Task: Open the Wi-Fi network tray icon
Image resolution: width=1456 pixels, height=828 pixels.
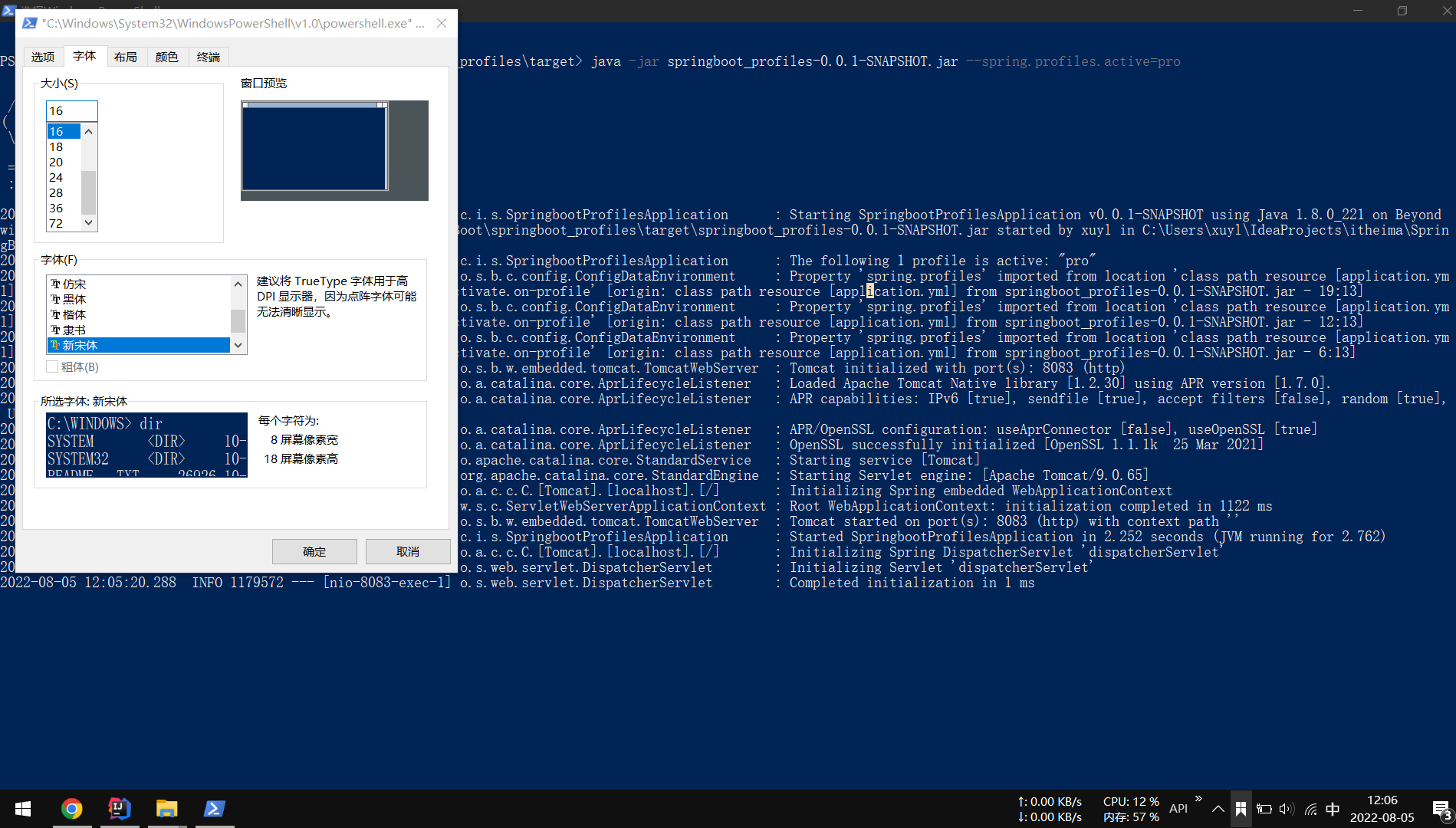Action: tap(1310, 809)
